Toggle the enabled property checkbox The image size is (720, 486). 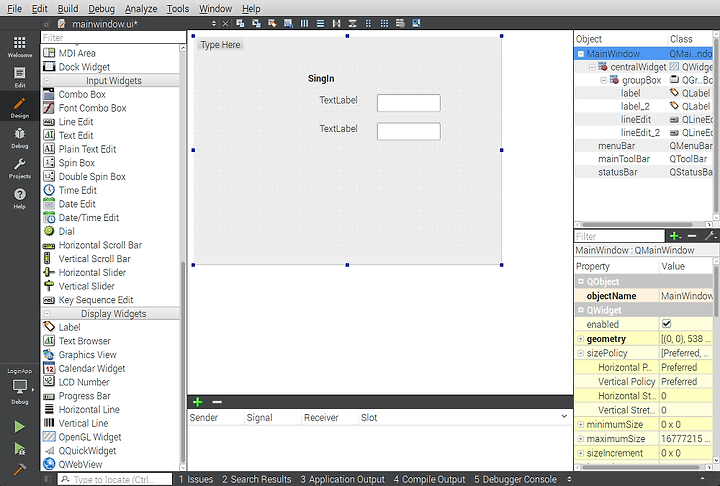(x=666, y=324)
